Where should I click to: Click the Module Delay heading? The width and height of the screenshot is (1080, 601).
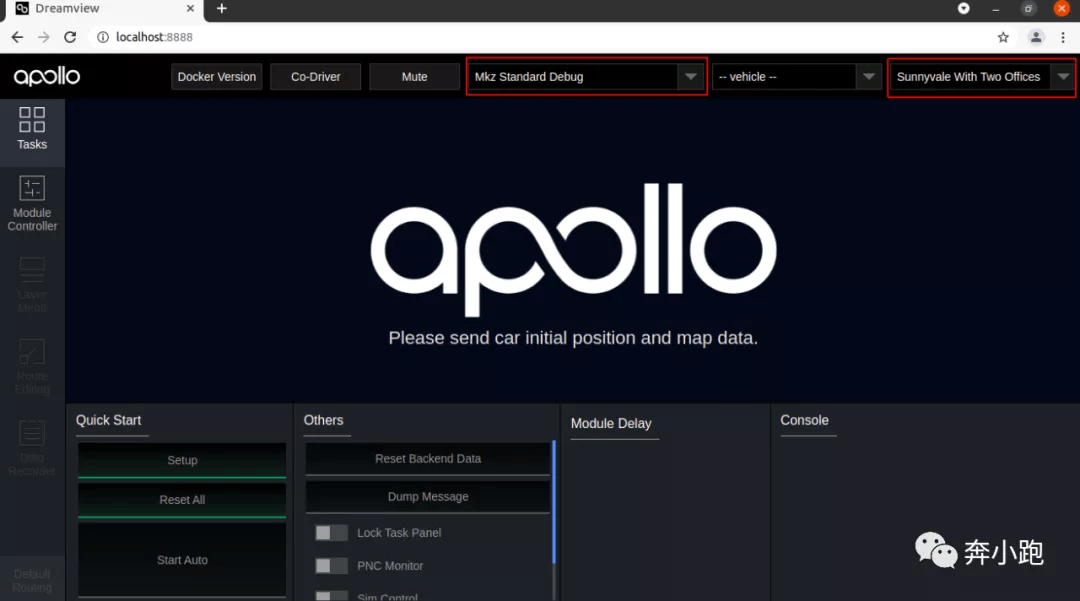[x=611, y=423]
